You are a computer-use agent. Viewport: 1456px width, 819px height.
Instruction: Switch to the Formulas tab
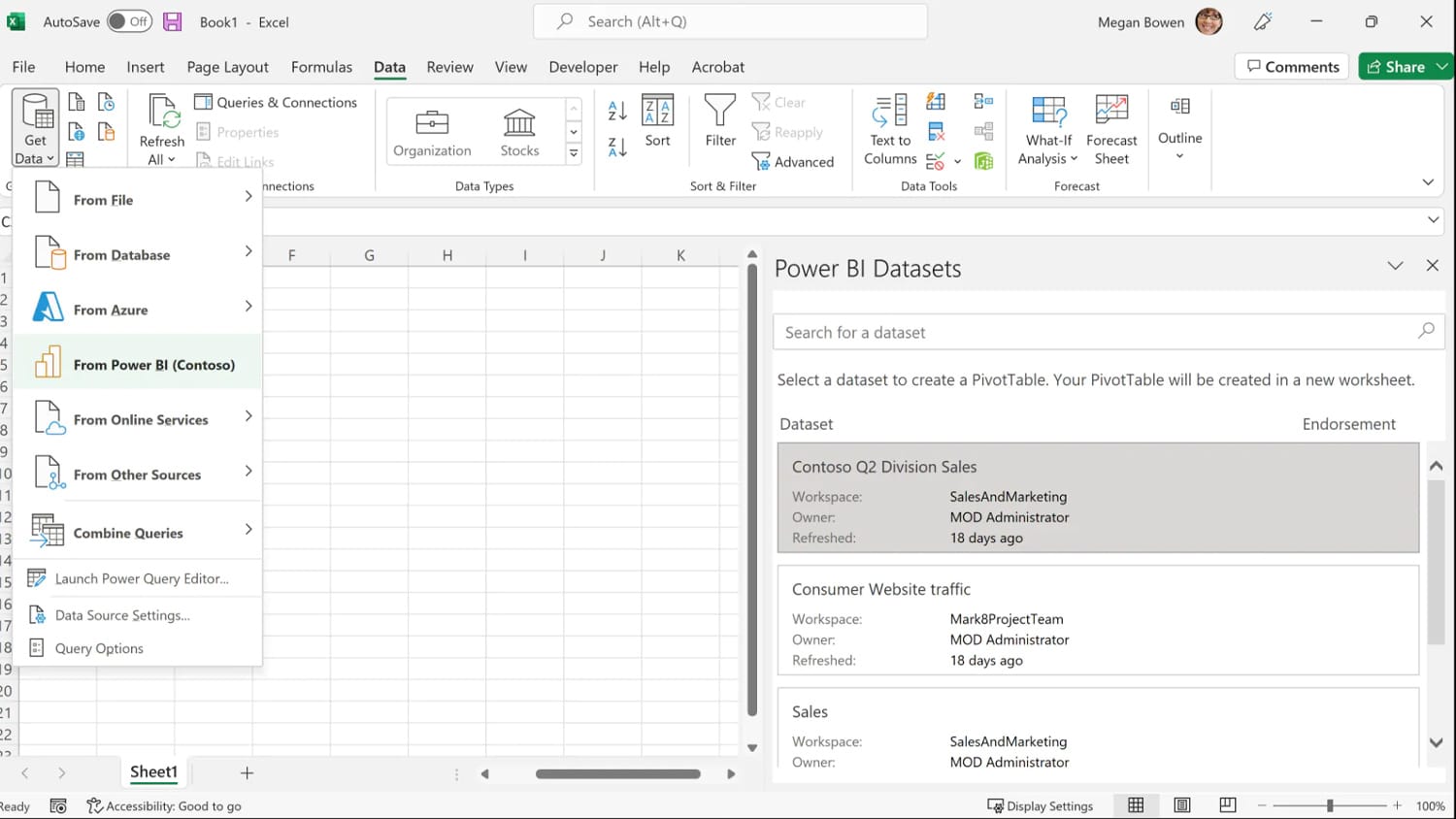(x=321, y=67)
